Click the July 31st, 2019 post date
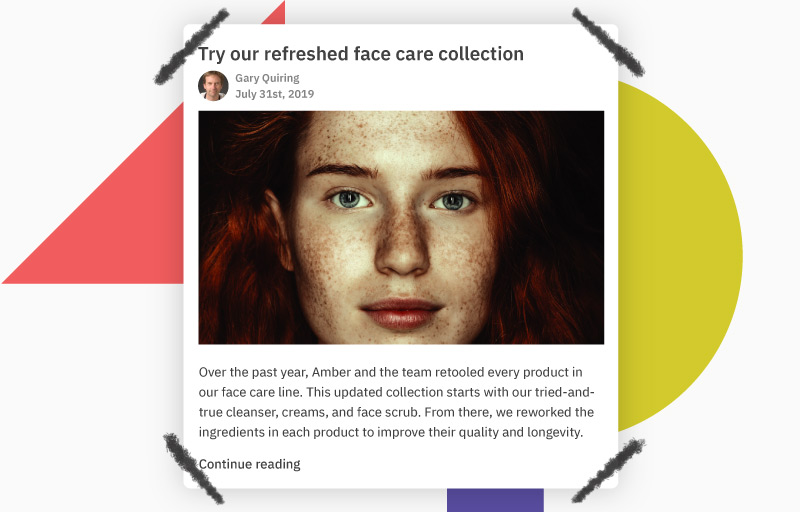800x512 pixels. point(274,94)
